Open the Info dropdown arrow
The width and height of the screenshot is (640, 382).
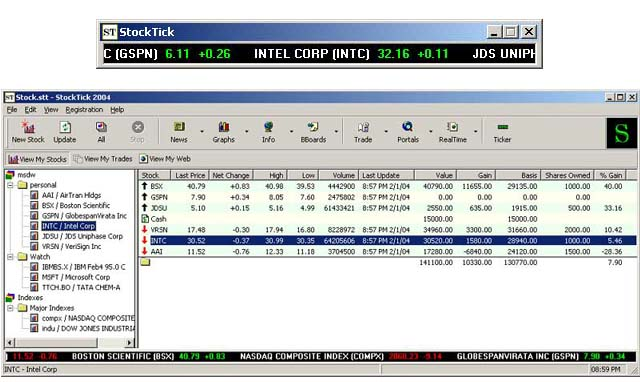point(291,131)
